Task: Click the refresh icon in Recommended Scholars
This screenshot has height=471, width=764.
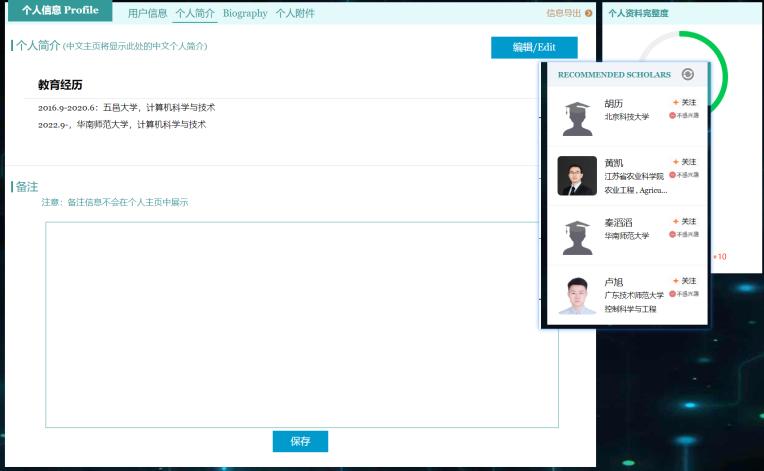Action: point(687,74)
